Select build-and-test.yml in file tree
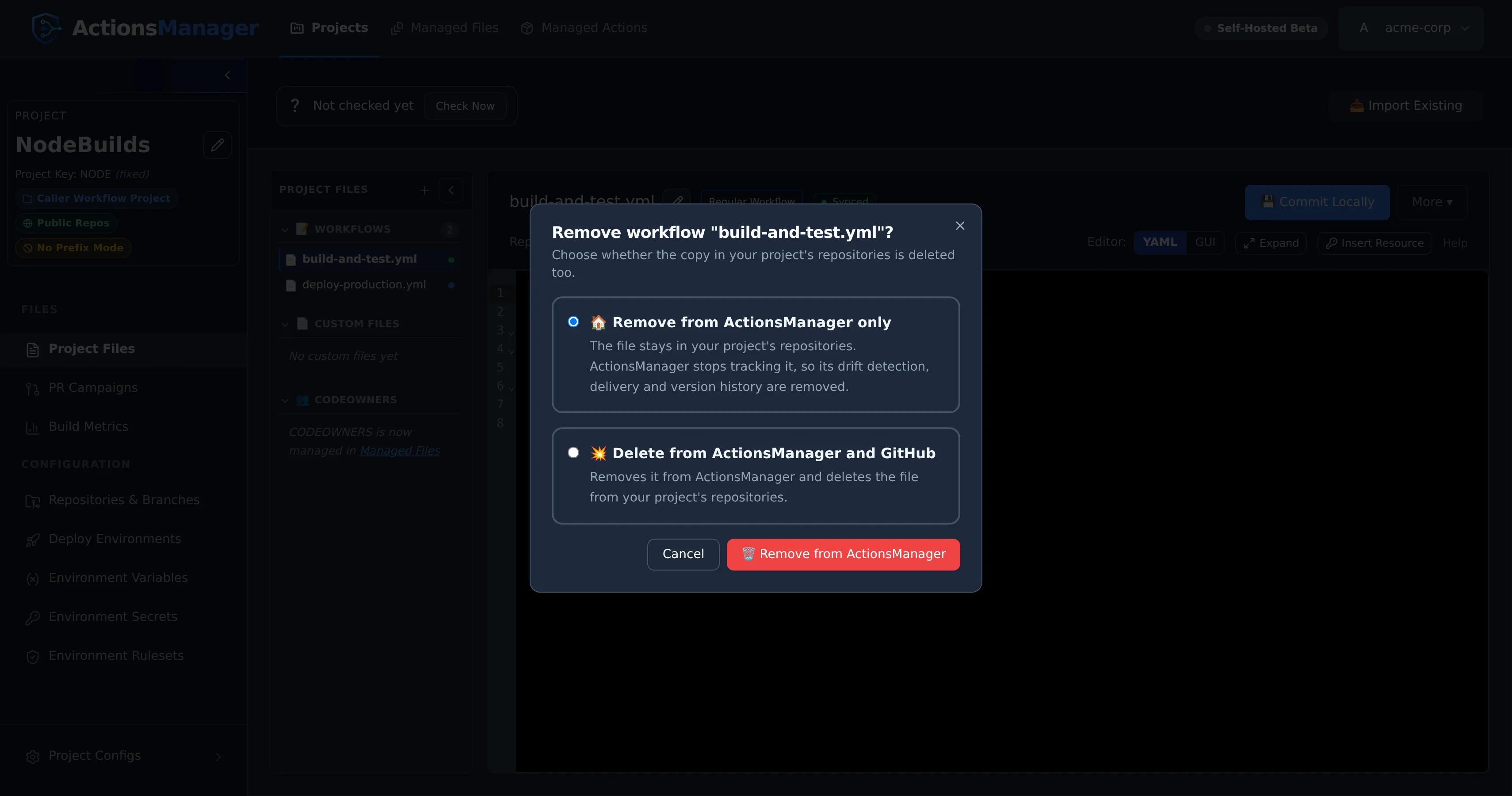Image resolution: width=1512 pixels, height=796 pixels. [370, 259]
